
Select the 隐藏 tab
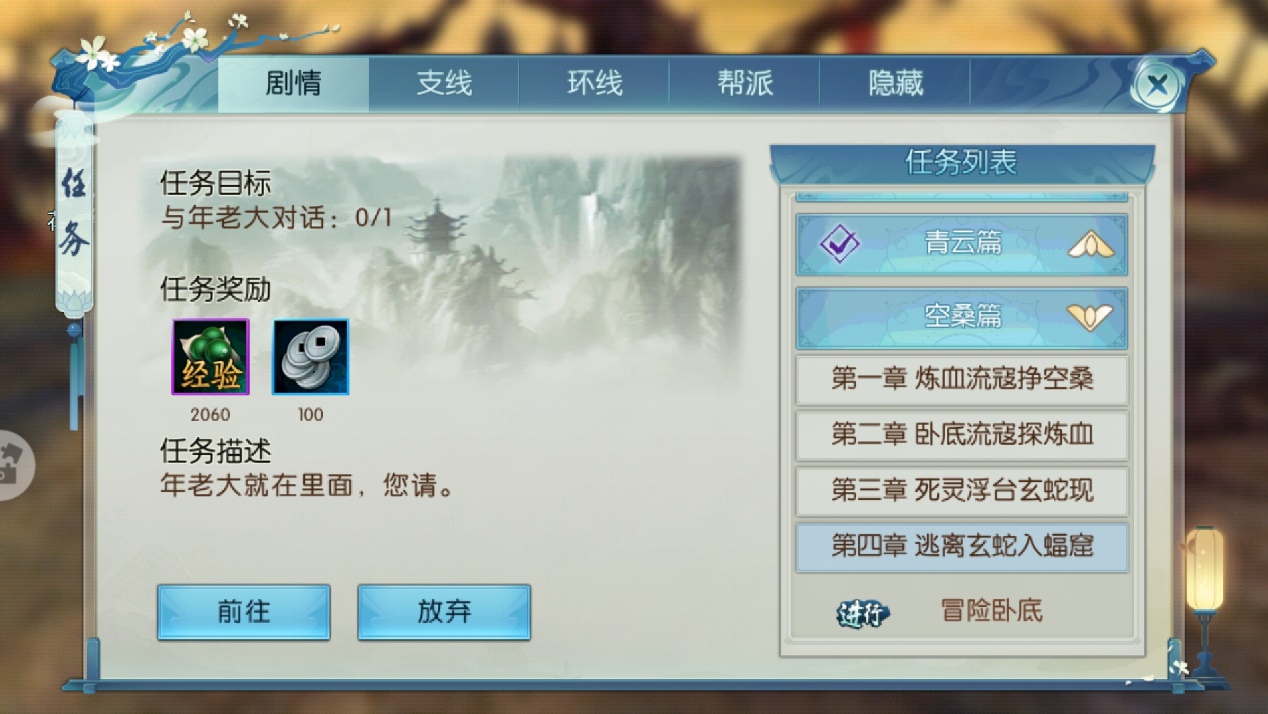tap(895, 84)
